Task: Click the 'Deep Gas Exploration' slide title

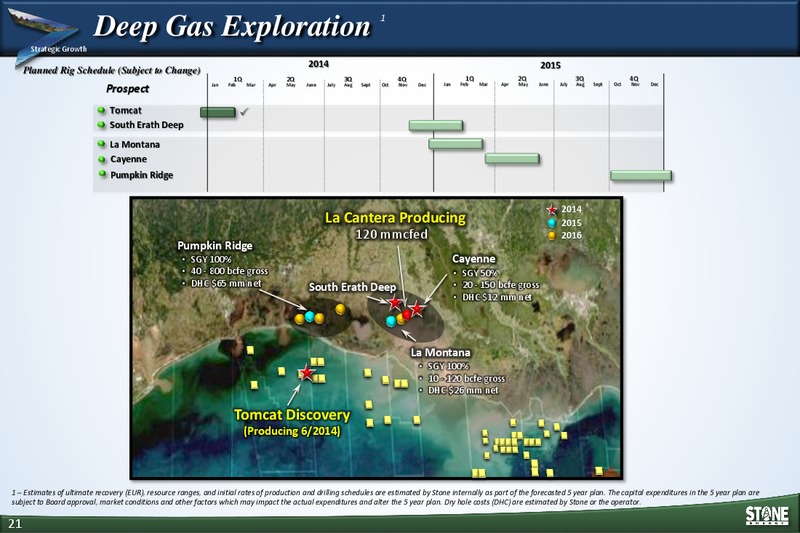Action: pyautogui.click(x=232, y=27)
